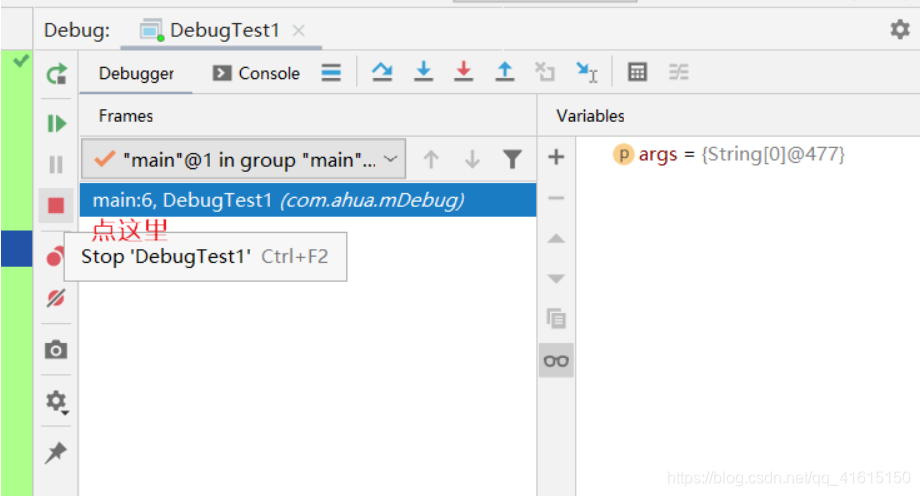
Task: Add a new watch with plus icon
Action: pos(556,157)
